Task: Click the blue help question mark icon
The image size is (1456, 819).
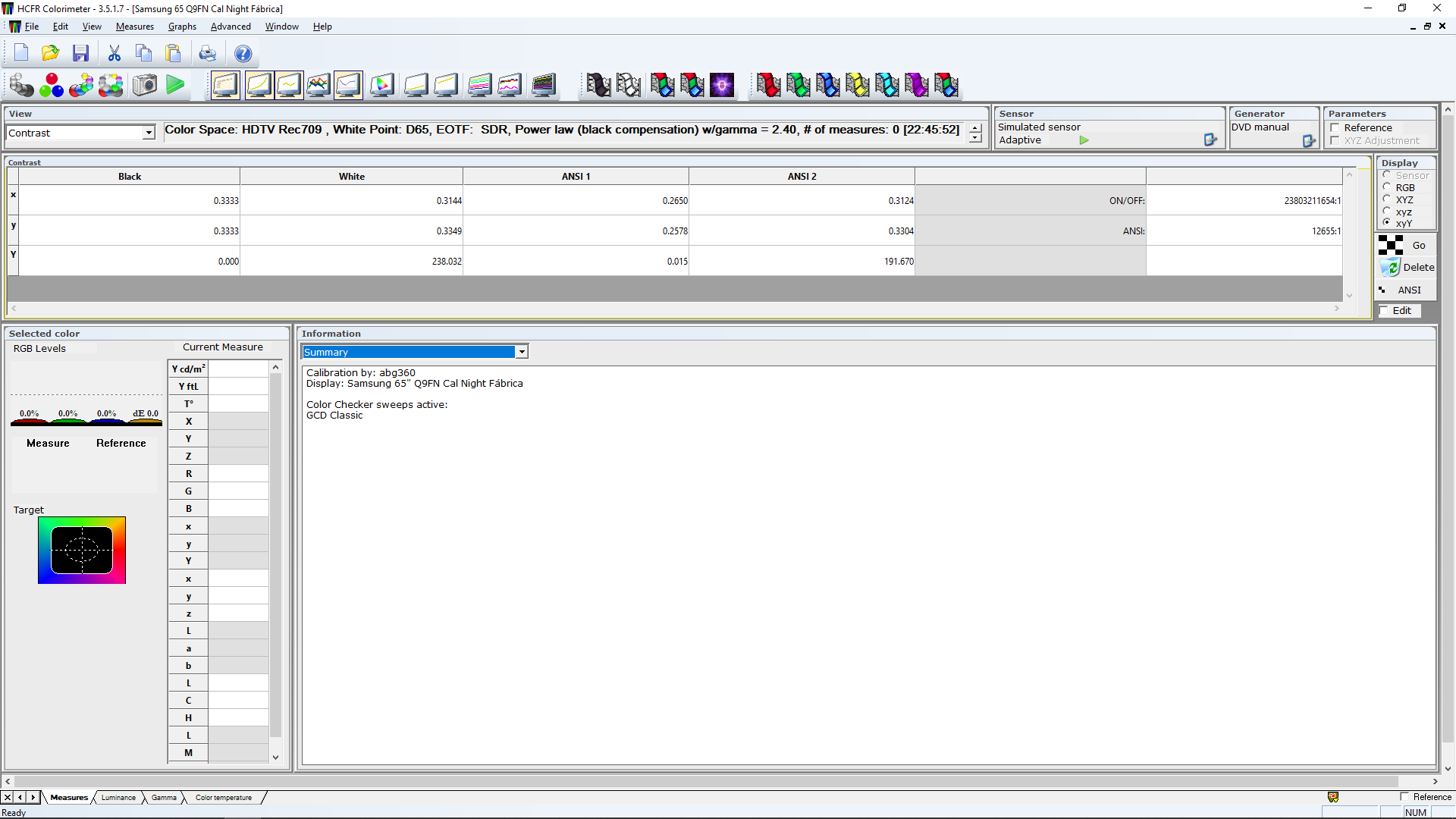Action: [x=243, y=53]
